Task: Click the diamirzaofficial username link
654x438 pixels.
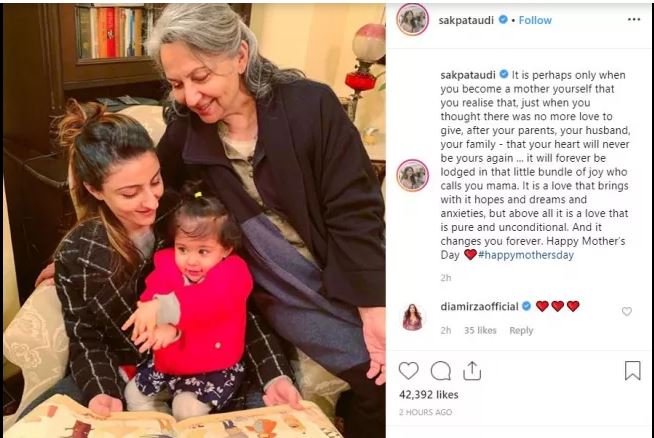Action: [x=479, y=307]
